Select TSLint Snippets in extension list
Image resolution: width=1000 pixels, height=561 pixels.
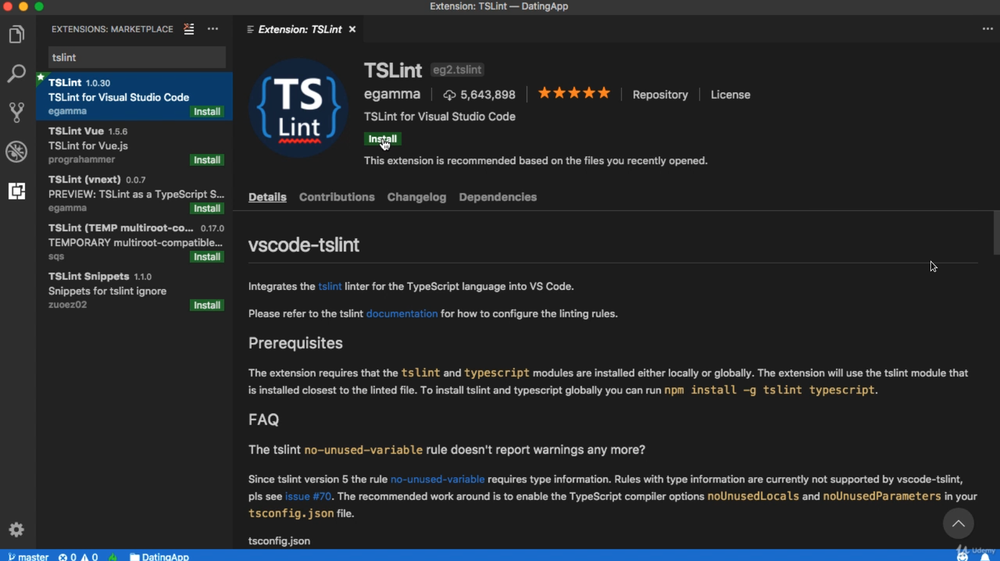(135, 291)
